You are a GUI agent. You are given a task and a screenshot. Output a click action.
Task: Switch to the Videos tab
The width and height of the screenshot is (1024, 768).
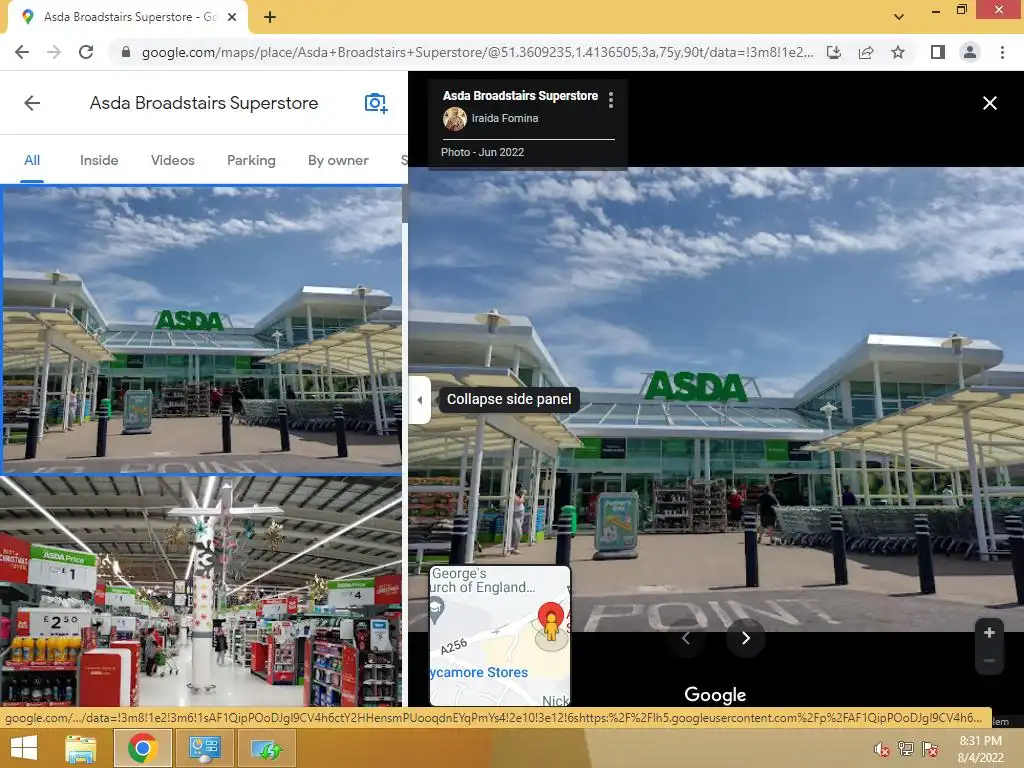[172, 160]
